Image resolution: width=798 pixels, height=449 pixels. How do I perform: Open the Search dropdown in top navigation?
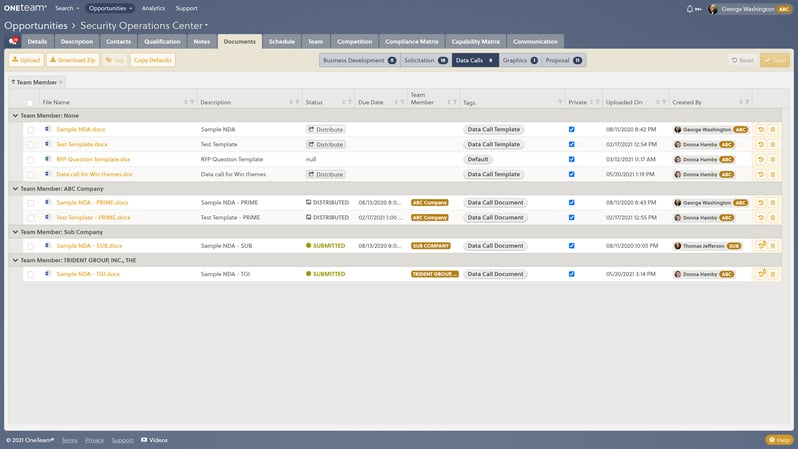(x=67, y=8)
